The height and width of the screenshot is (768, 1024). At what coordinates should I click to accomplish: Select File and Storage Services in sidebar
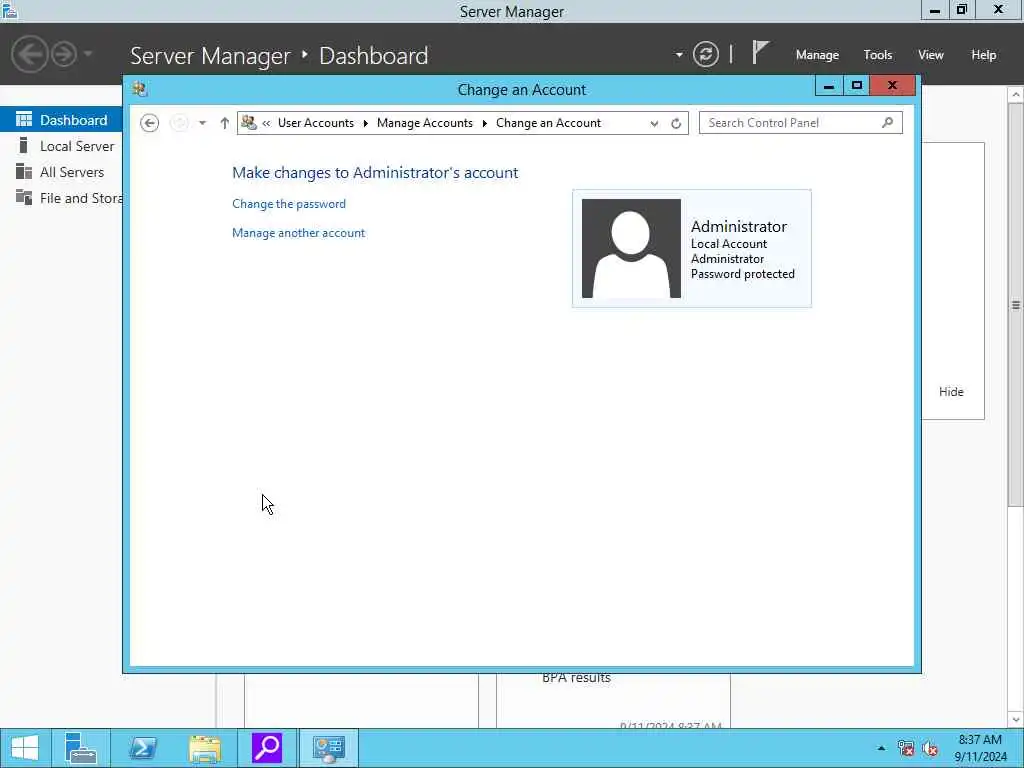click(61, 198)
